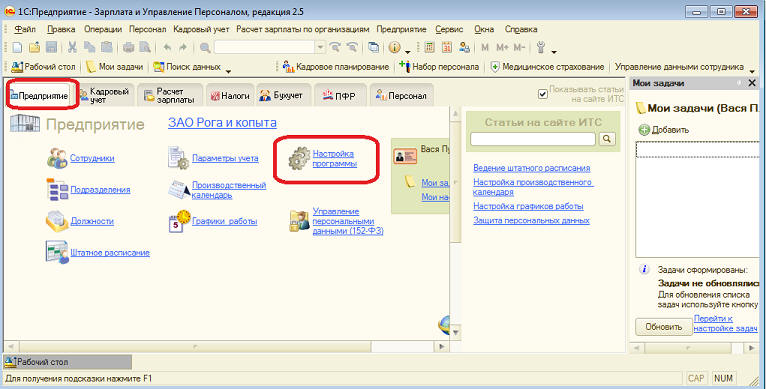The width and height of the screenshot is (766, 389).
Task: Click the Настройка программы gears icon
Action: point(299,158)
